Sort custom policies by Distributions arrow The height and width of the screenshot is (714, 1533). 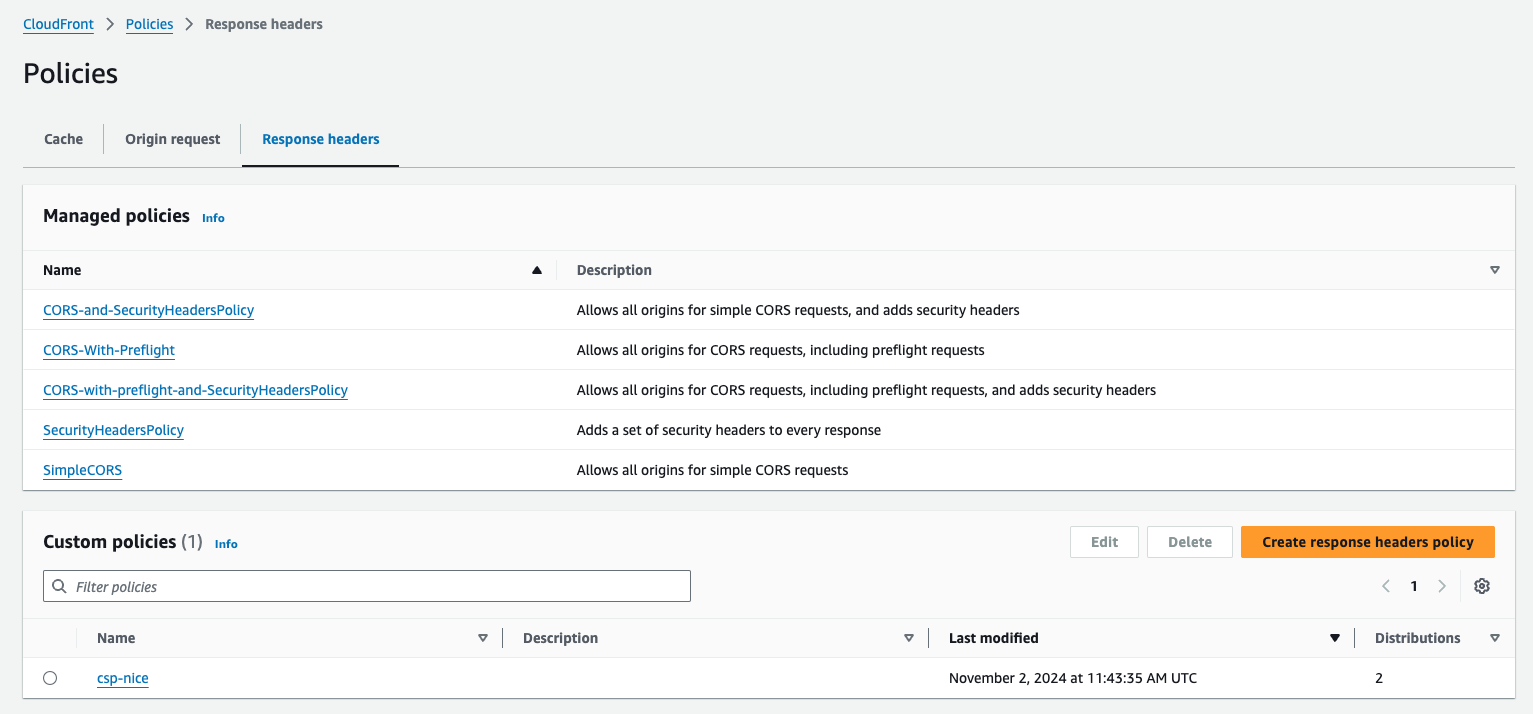coord(1495,638)
